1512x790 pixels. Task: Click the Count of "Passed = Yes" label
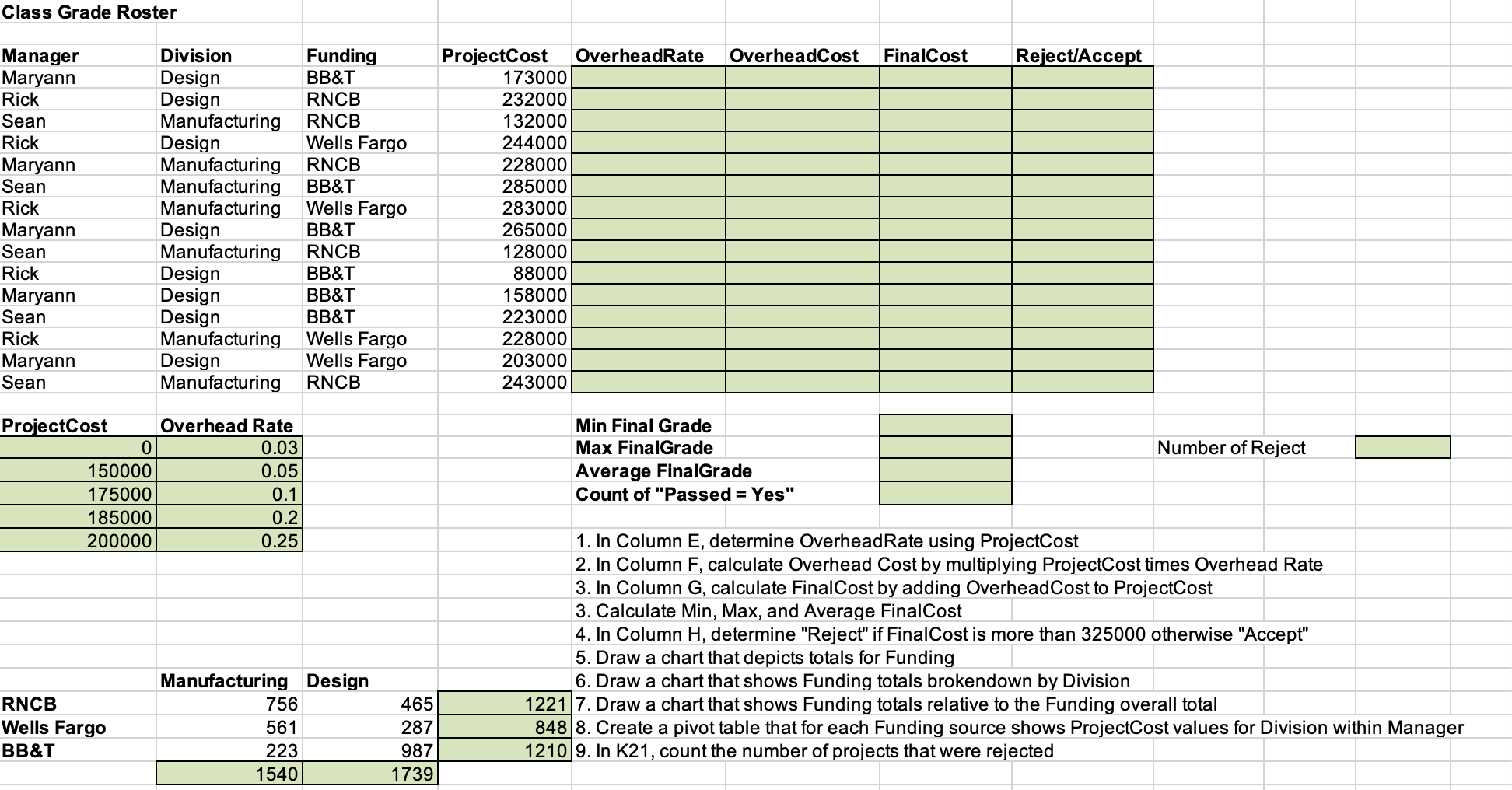point(684,495)
